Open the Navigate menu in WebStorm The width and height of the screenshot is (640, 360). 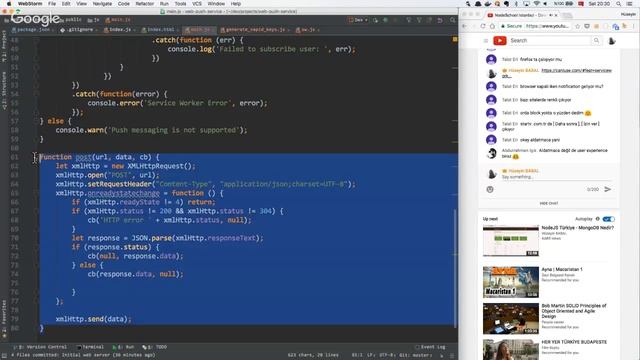(x=102, y=4)
